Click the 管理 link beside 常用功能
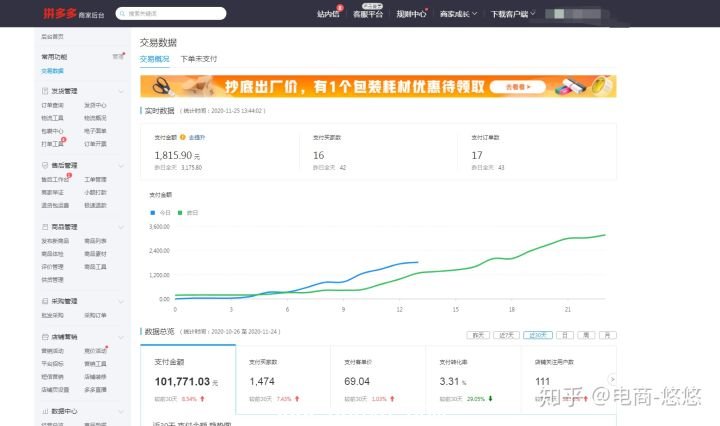Image resolution: width=720 pixels, height=426 pixels. (118, 56)
